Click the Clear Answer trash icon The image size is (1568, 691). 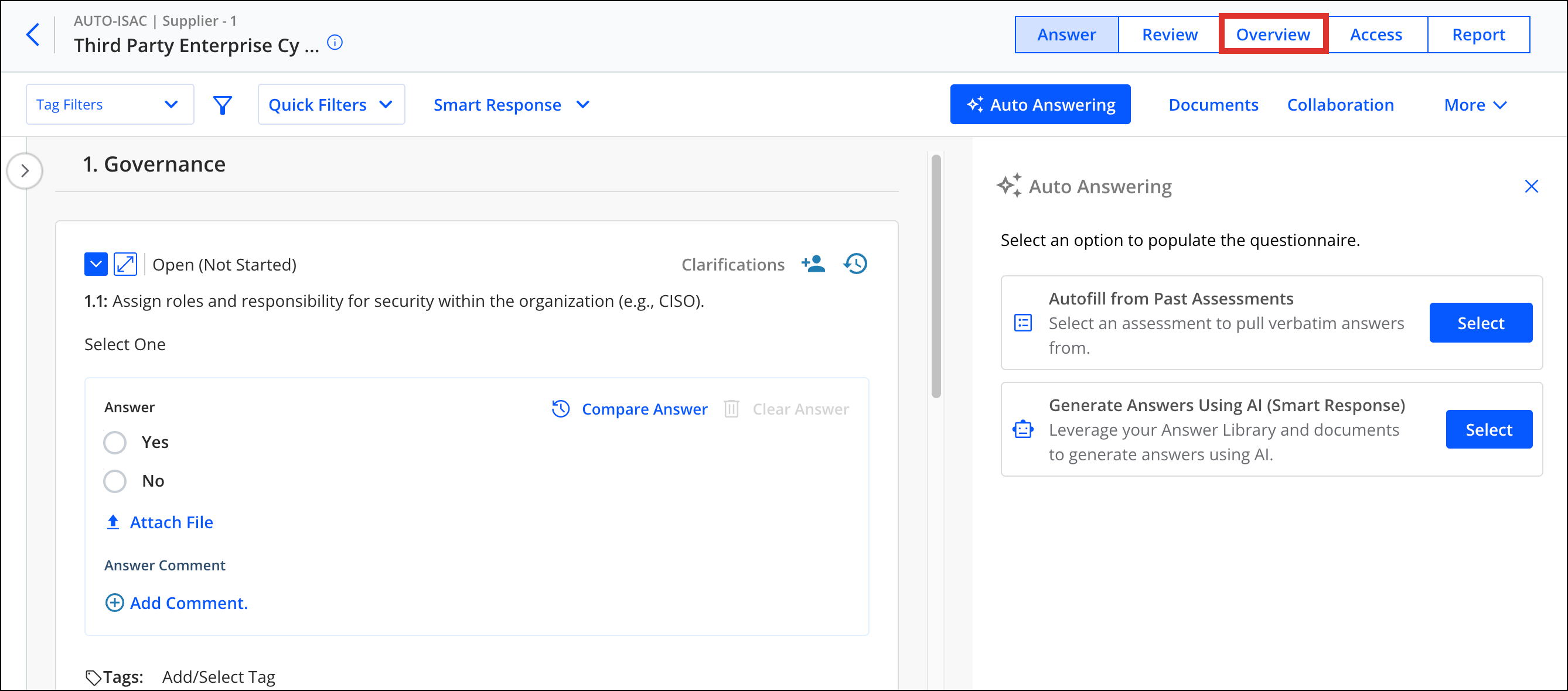732,409
